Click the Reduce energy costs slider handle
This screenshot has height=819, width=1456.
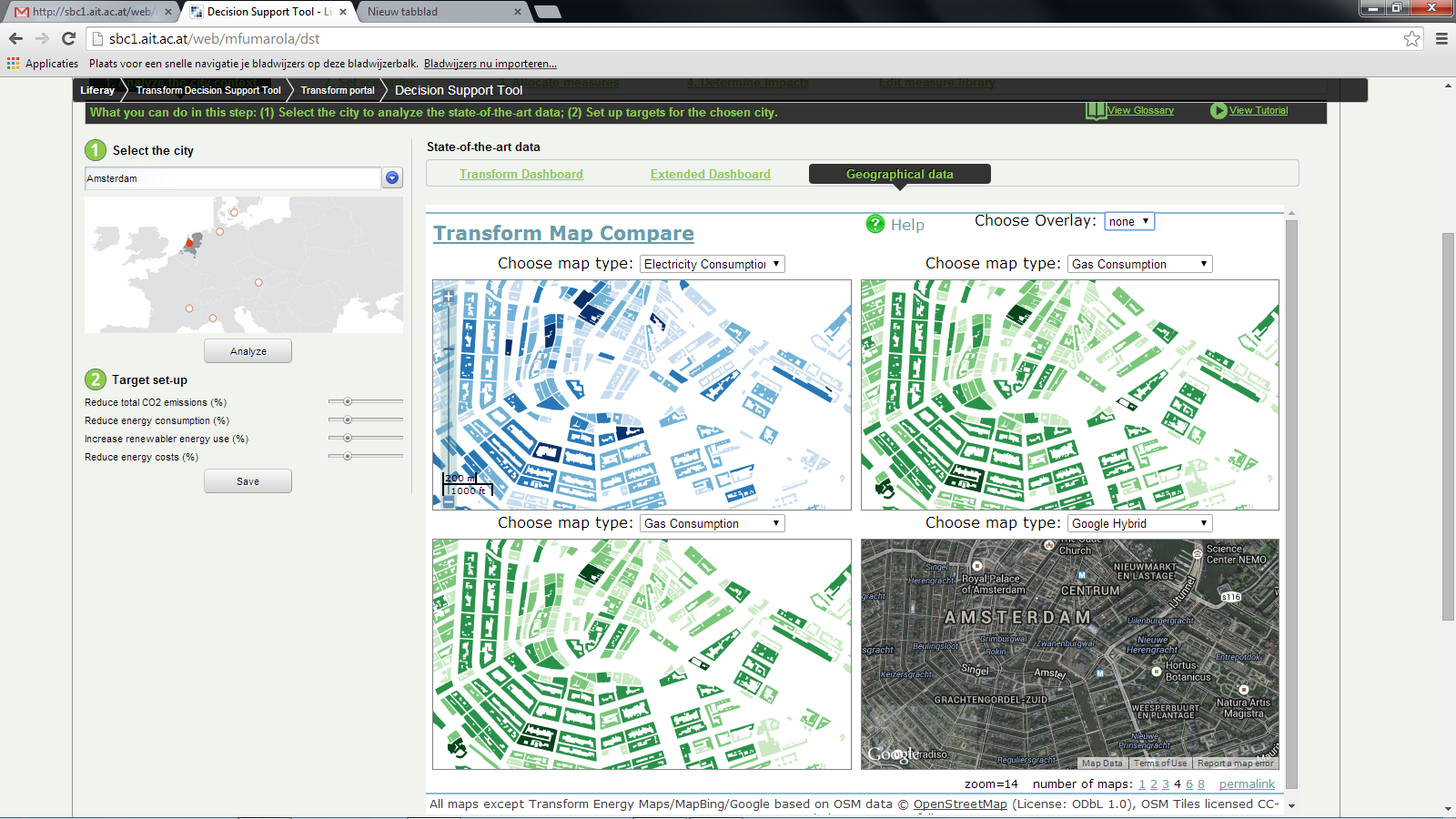pos(347,456)
